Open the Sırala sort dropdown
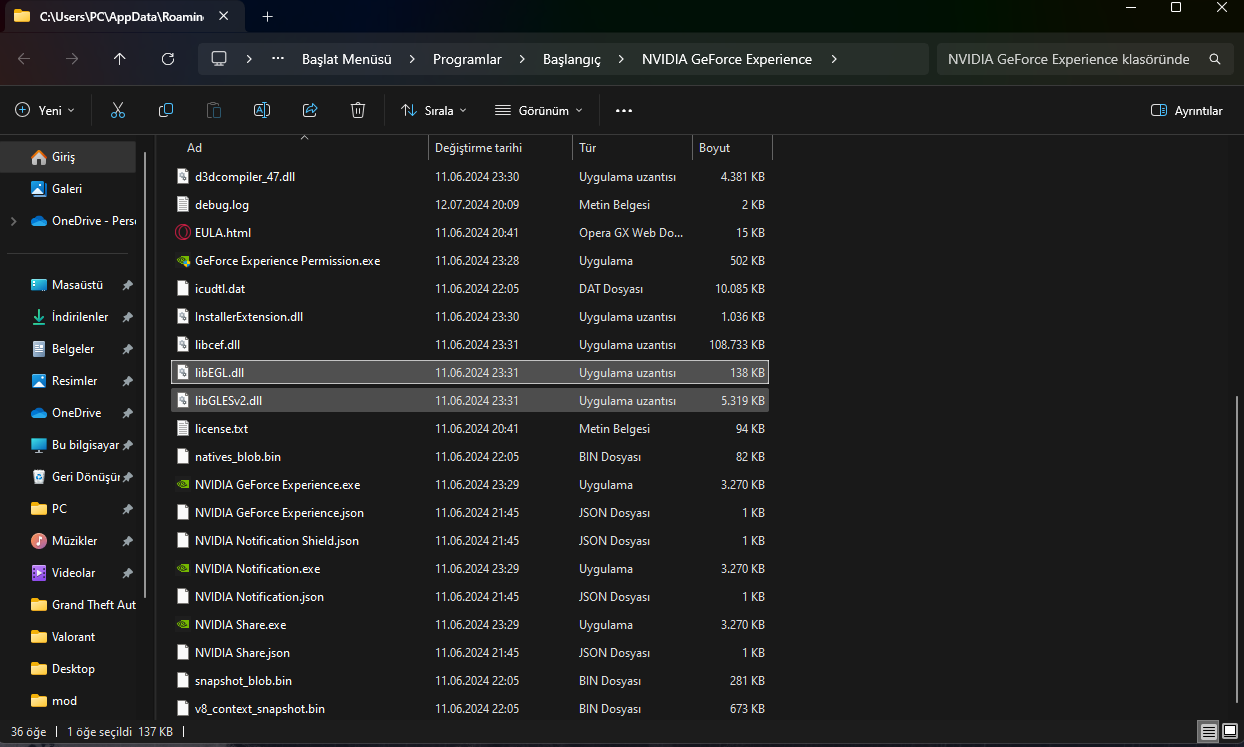This screenshot has width=1244, height=747. [434, 110]
